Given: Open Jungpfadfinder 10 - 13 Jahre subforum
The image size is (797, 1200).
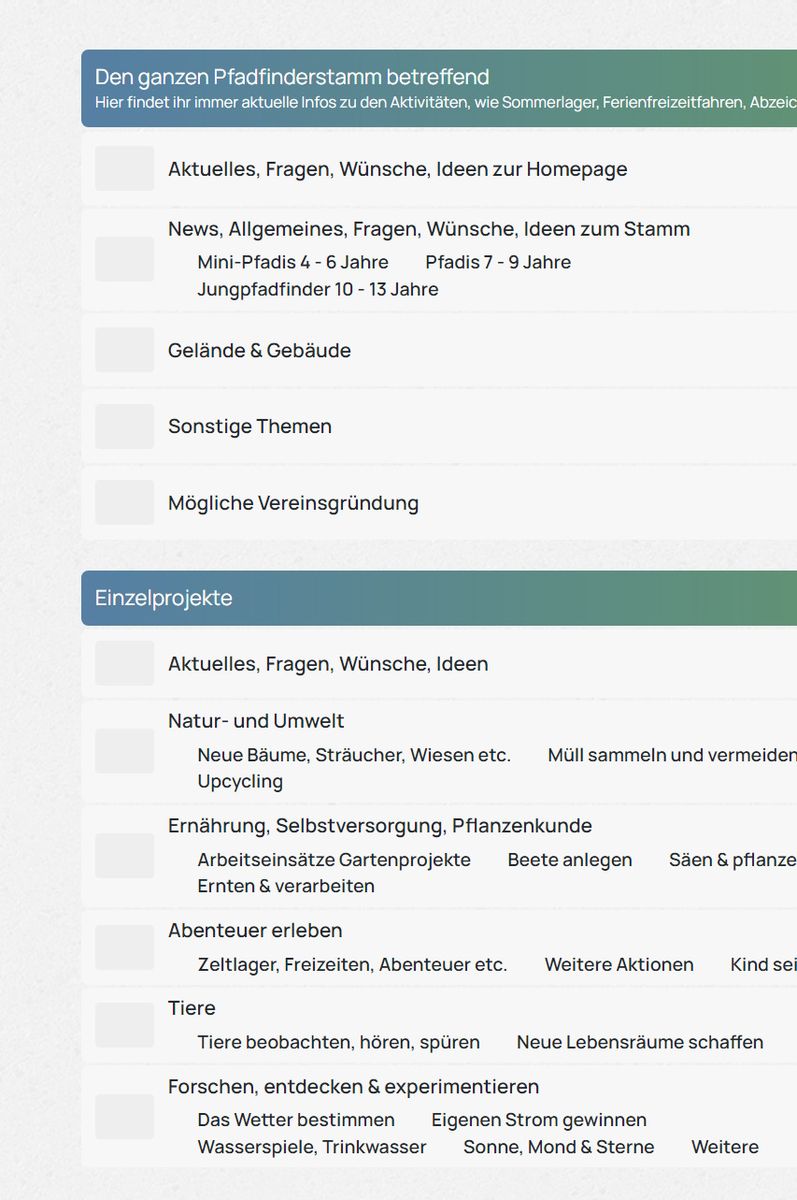Looking at the screenshot, I should click(x=318, y=289).
